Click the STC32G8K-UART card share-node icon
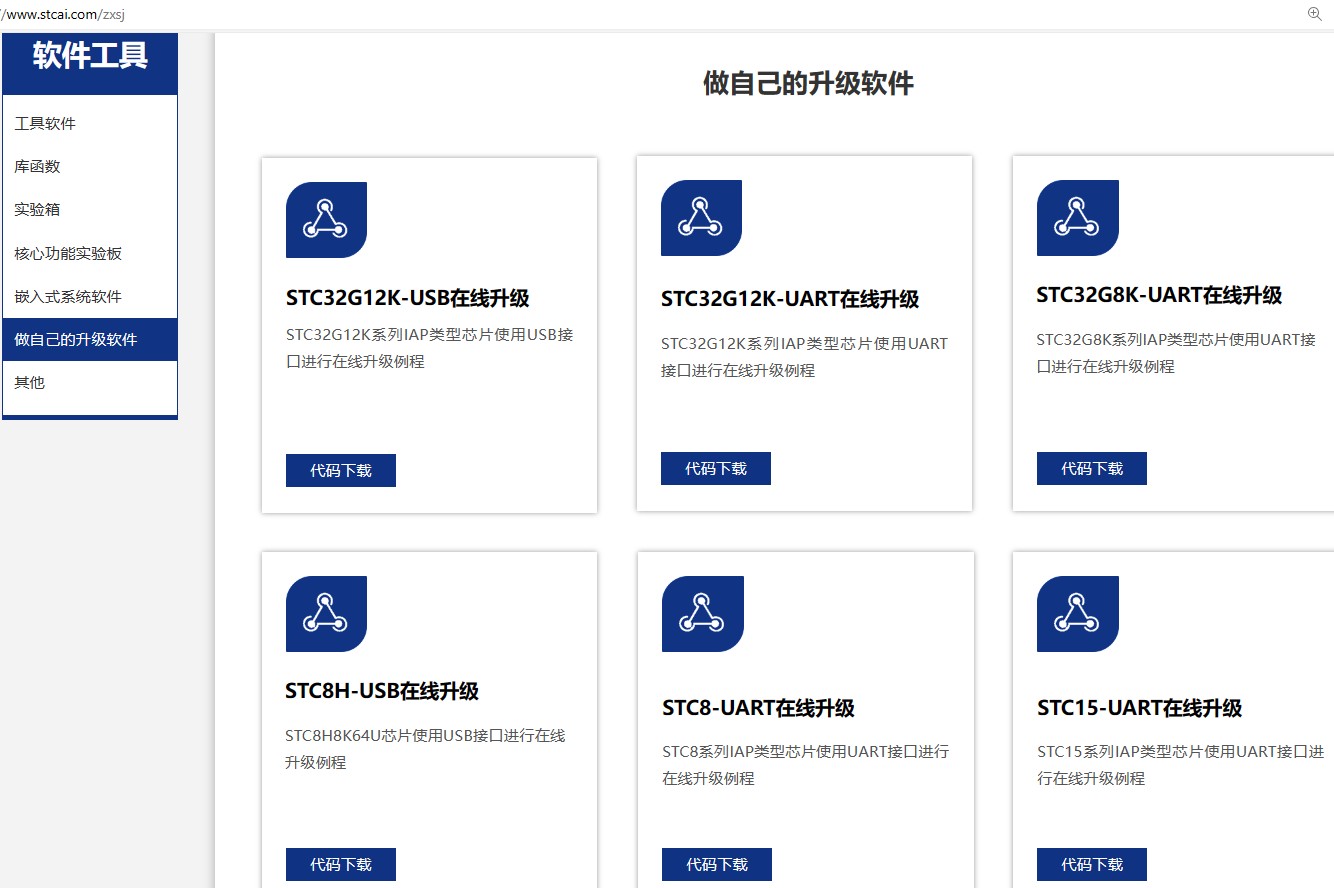Viewport: 1334px width, 888px height. 1077,218
